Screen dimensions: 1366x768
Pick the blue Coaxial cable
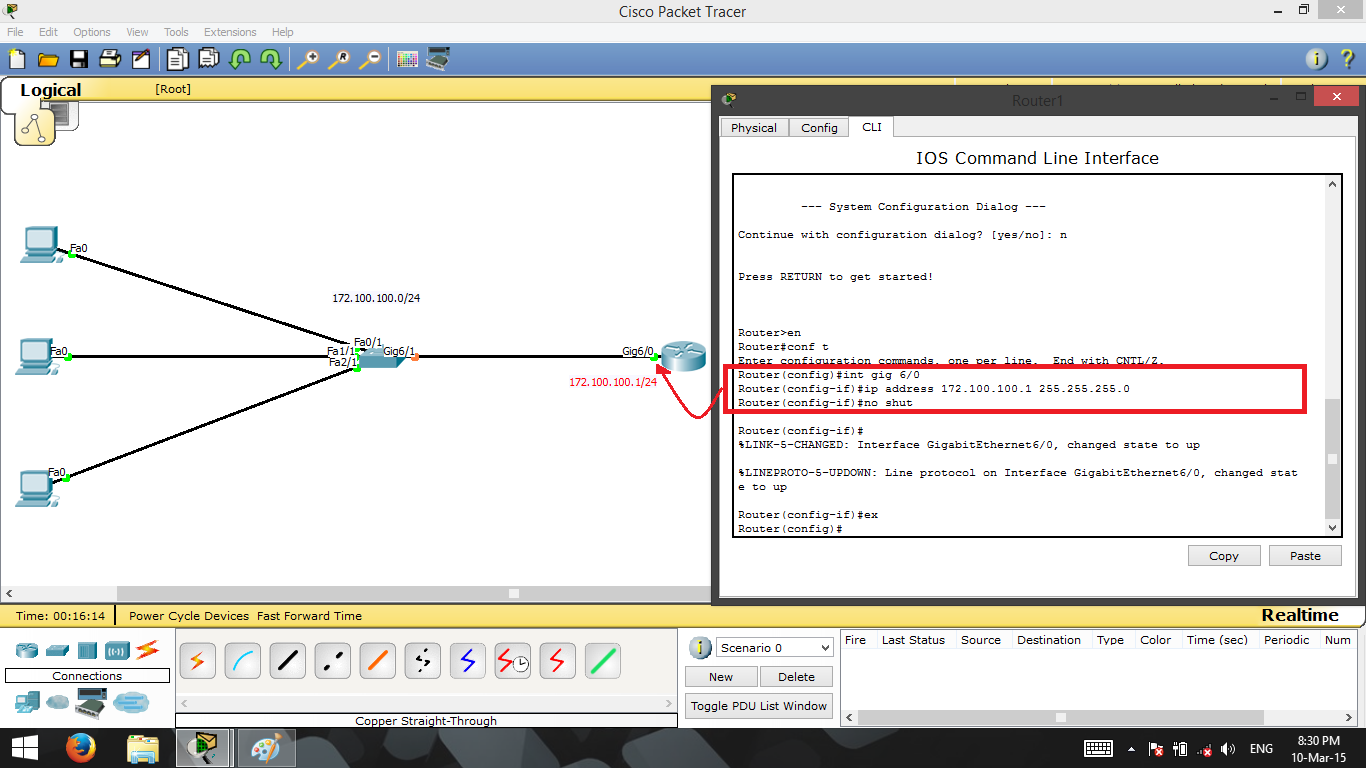(467, 661)
